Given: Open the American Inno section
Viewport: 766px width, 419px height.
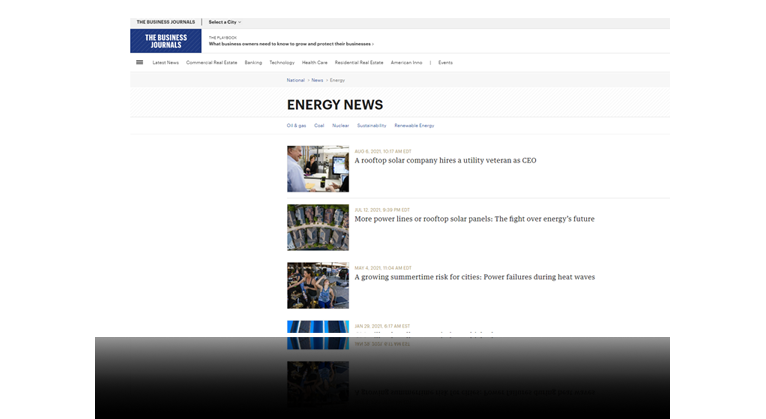Looking at the screenshot, I should 406,63.
